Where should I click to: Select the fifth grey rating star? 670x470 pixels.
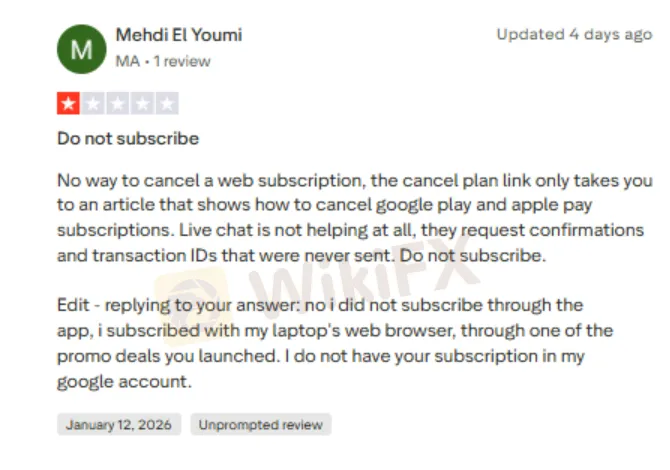click(167, 103)
